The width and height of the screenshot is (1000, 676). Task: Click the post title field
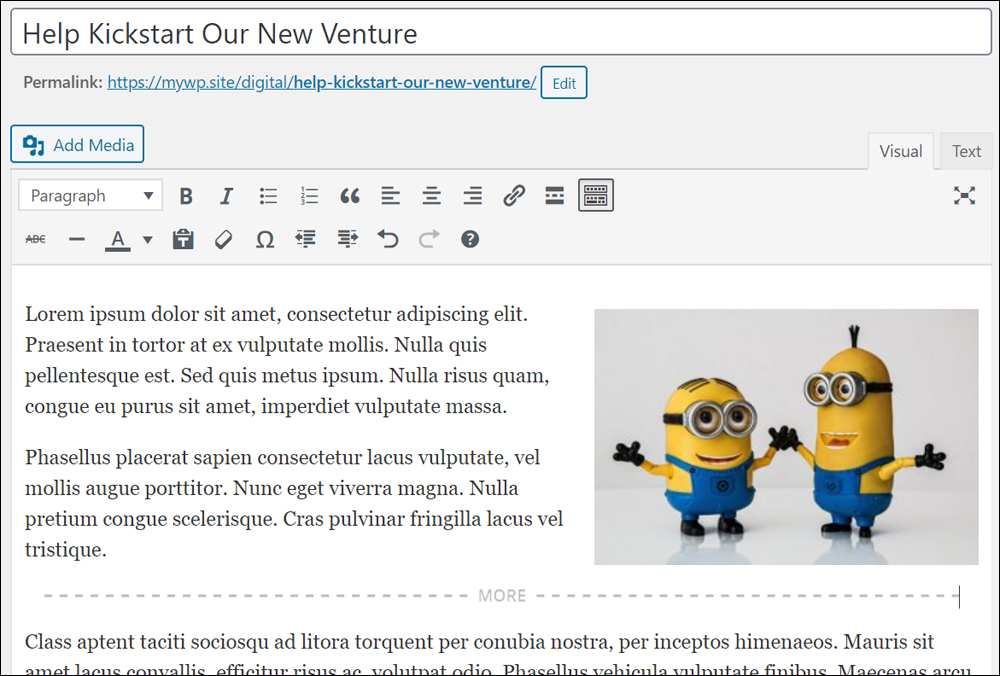[501, 33]
